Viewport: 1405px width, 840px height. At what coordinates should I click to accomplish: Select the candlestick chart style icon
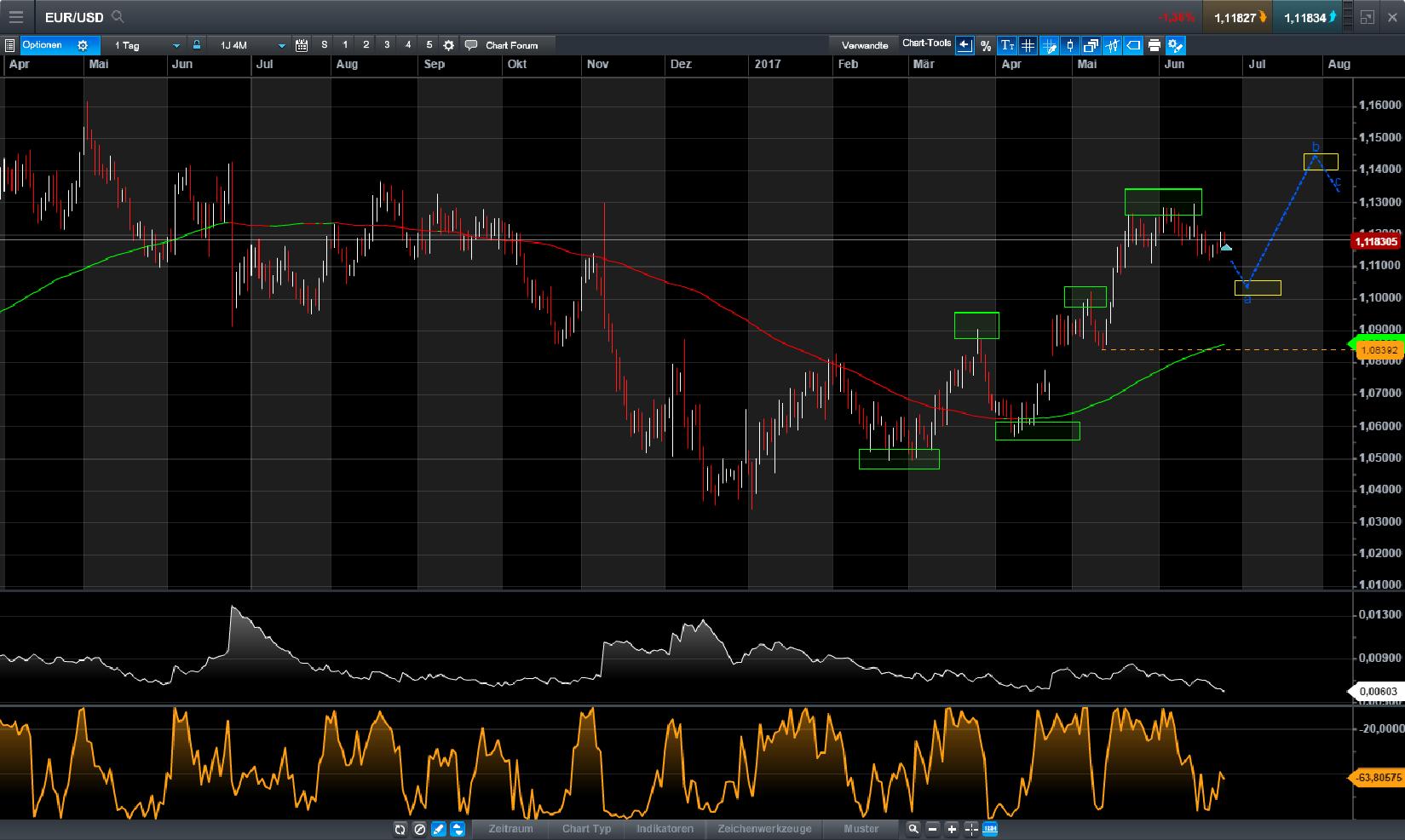1070,45
